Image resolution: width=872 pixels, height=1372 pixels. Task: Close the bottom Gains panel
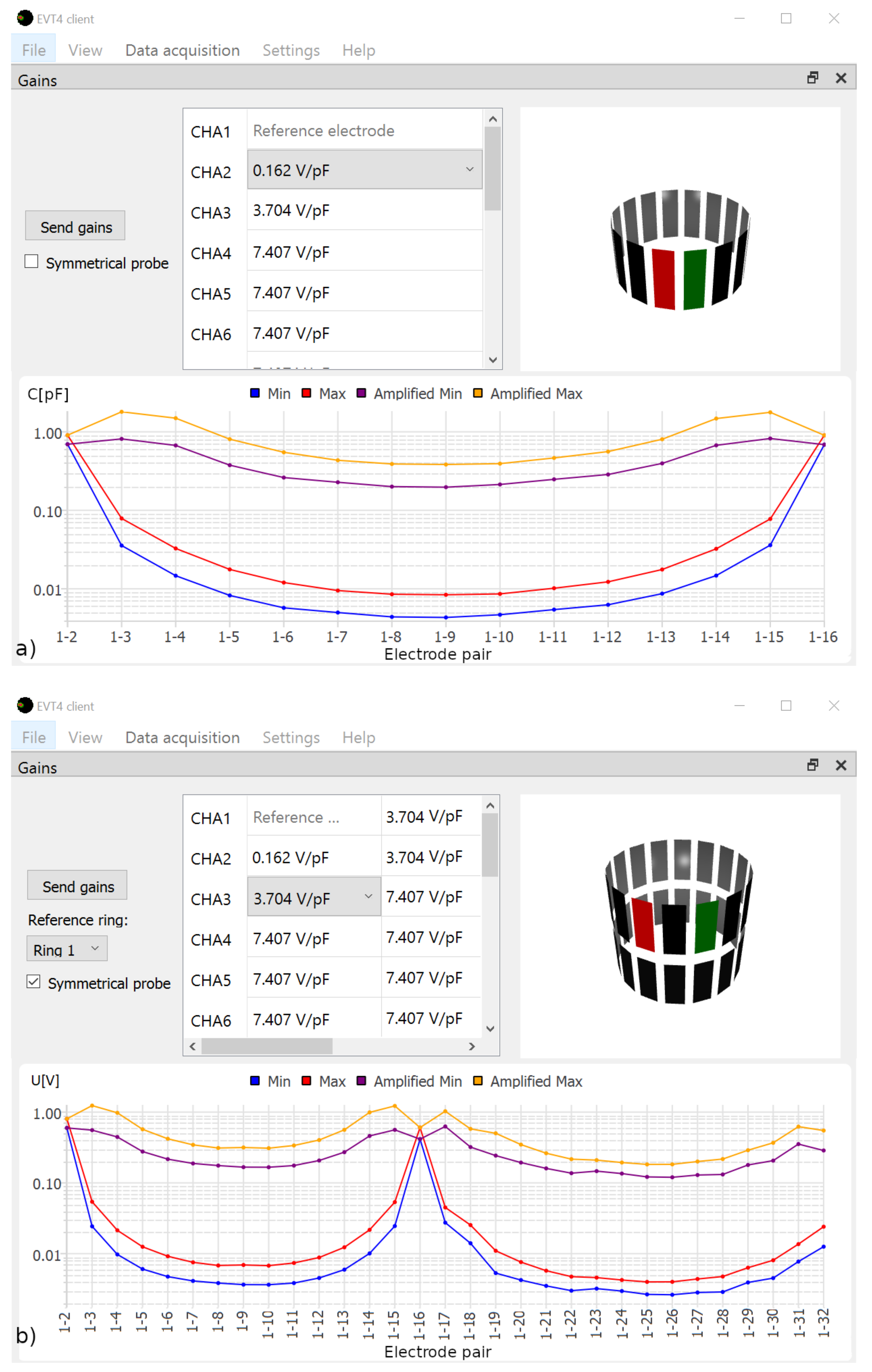click(841, 765)
